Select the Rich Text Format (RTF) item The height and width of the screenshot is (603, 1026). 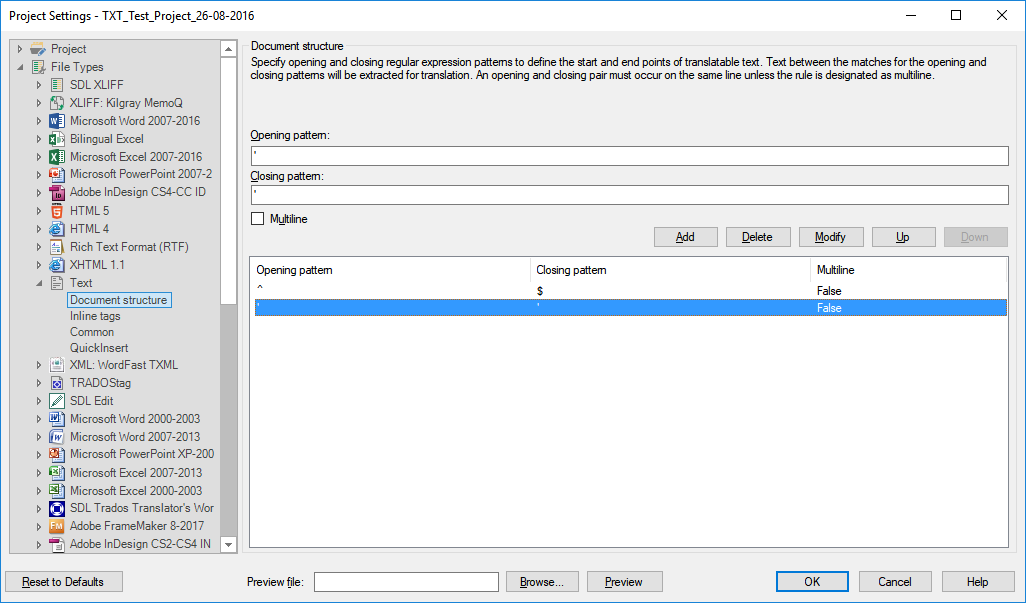tap(130, 247)
